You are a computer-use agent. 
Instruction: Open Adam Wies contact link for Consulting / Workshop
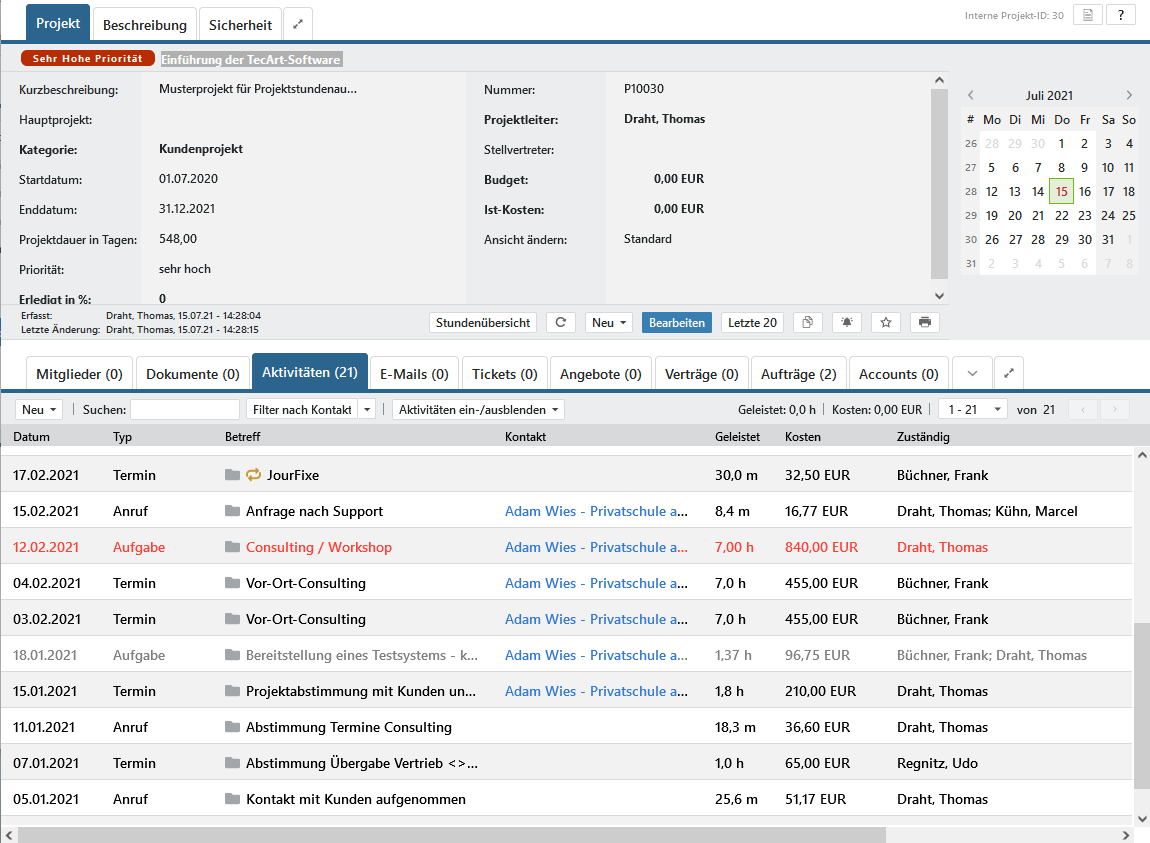point(596,547)
